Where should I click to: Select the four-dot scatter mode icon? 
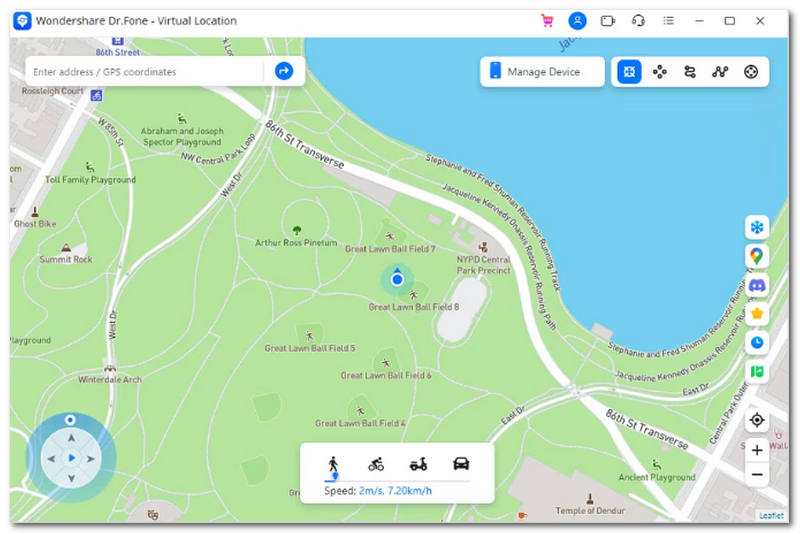pyautogui.click(x=660, y=72)
